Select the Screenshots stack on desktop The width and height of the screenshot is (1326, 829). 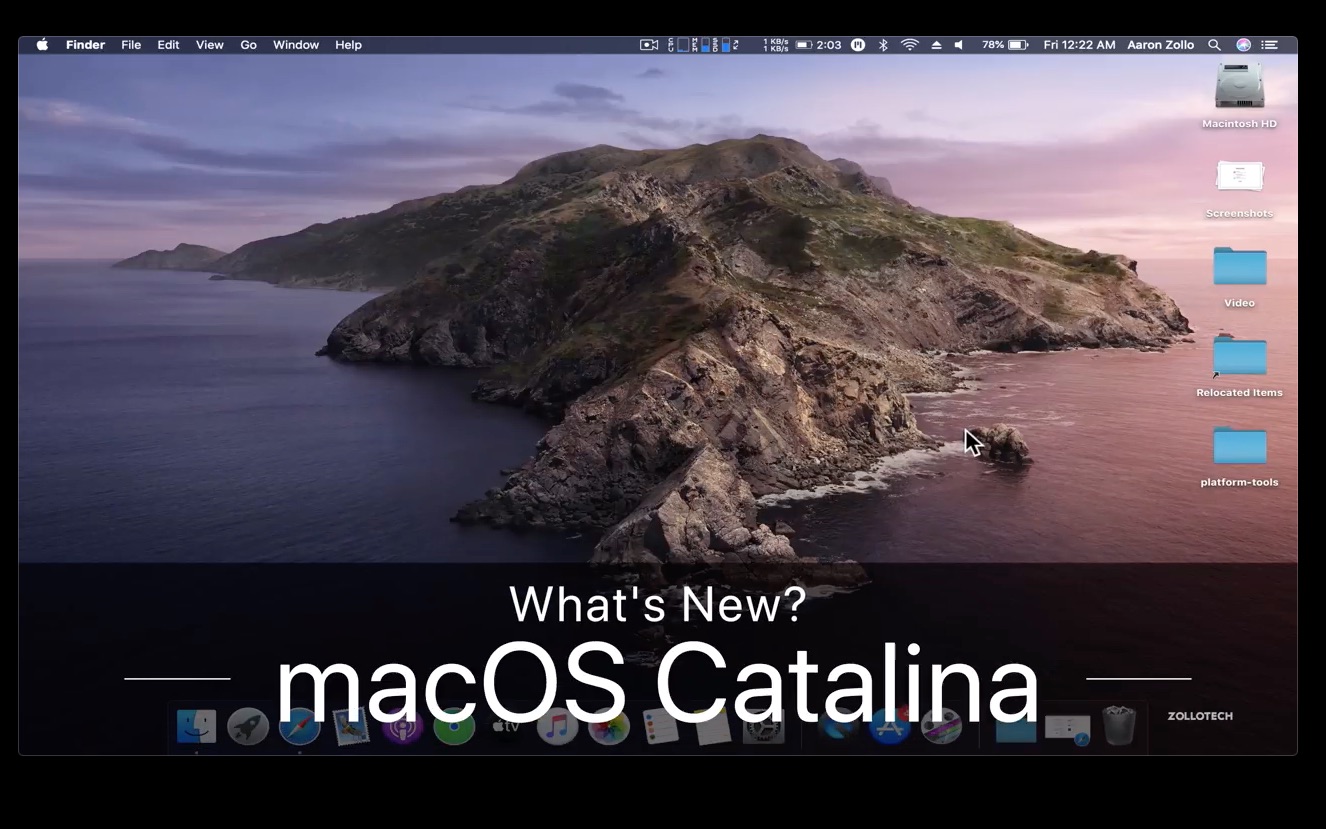pos(1240,187)
